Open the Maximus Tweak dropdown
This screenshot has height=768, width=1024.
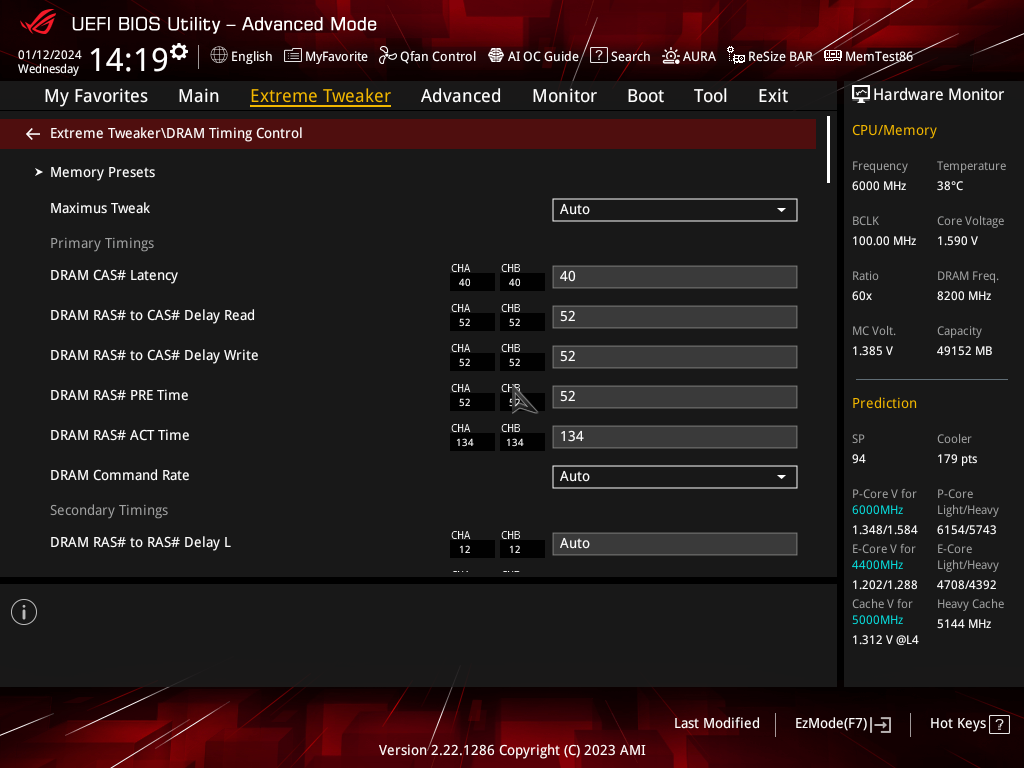pos(675,210)
